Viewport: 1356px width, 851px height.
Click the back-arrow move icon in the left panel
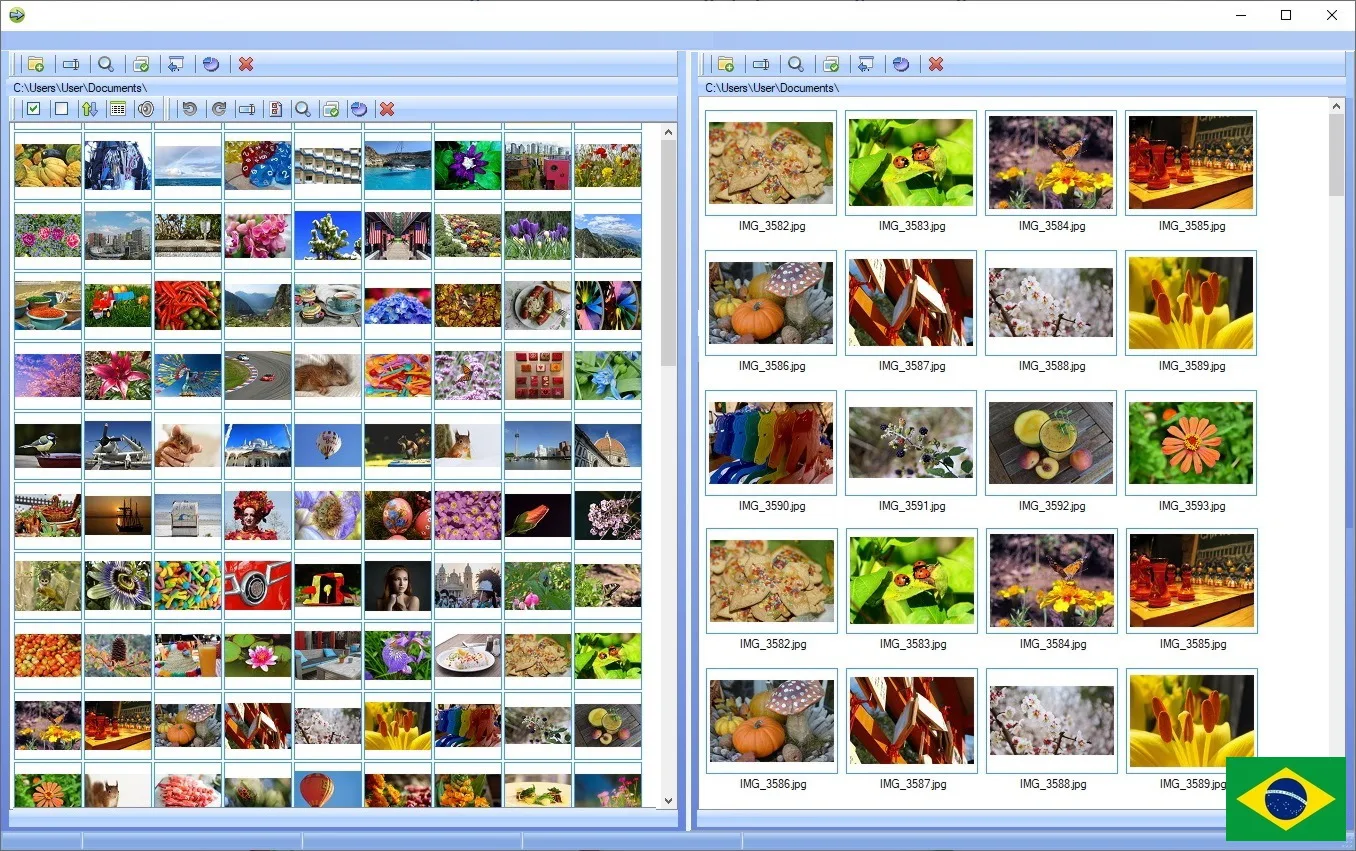tap(176, 64)
